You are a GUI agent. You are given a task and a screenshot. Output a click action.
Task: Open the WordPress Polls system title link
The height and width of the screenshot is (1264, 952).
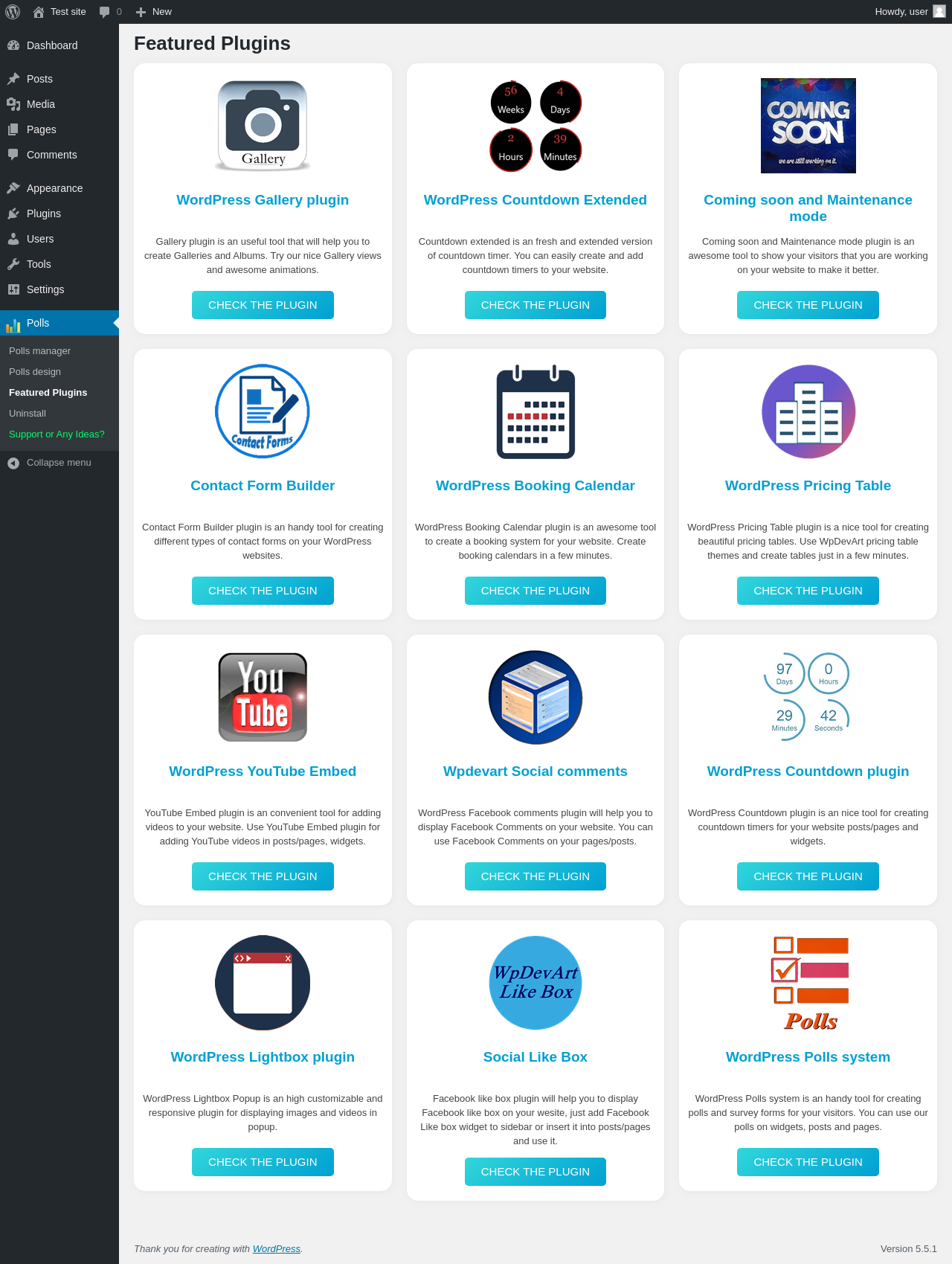coord(808,1057)
